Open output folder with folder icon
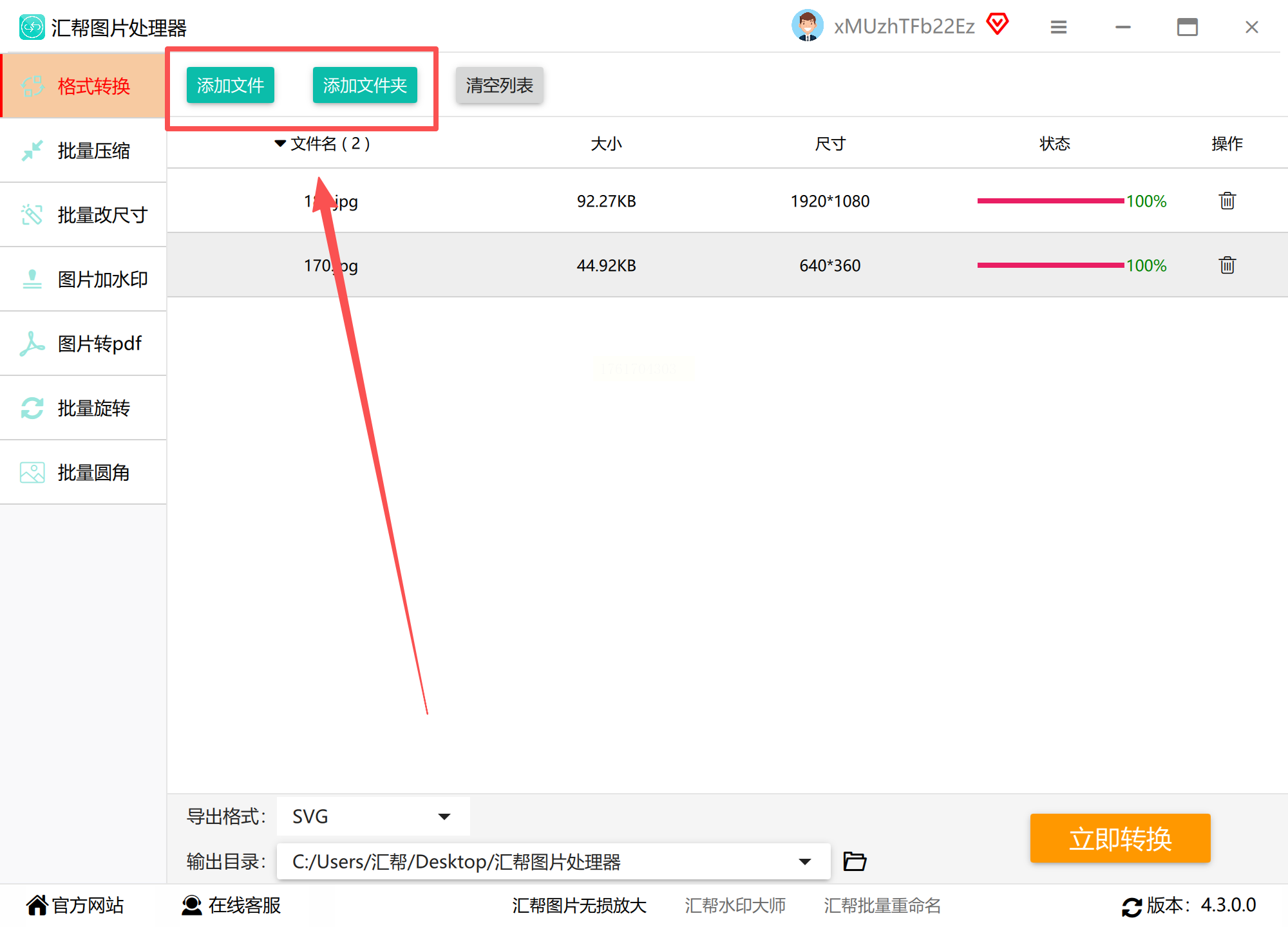Screen dimensions: 1288x927 (x=855, y=861)
